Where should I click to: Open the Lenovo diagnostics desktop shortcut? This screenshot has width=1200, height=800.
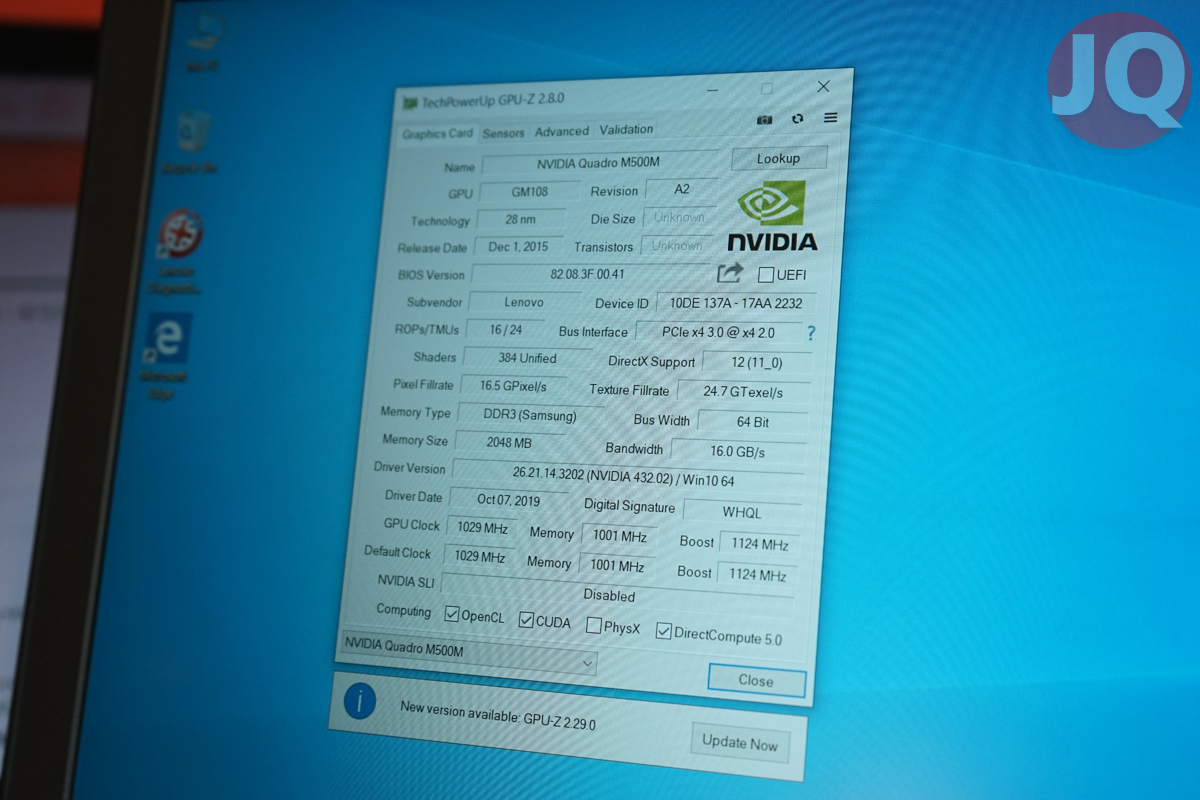[x=178, y=253]
